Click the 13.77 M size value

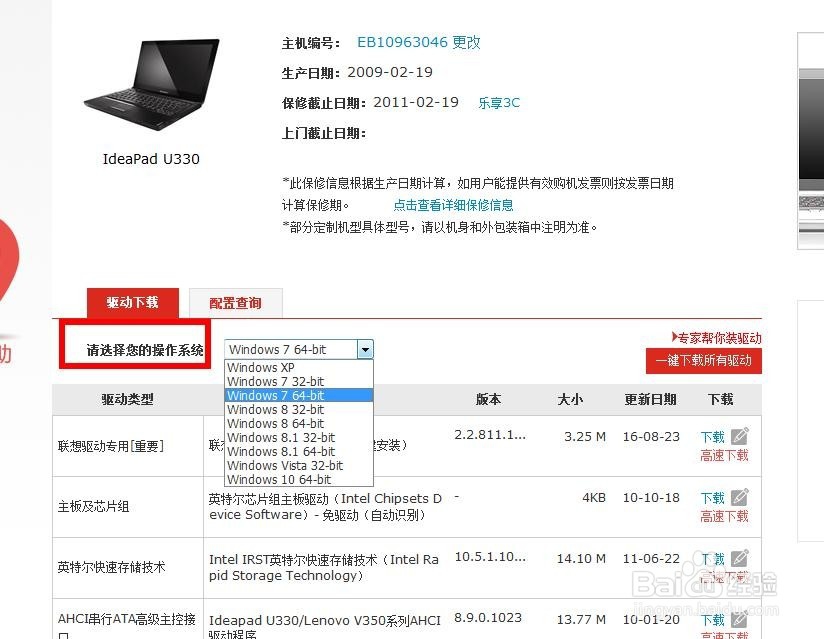(581, 620)
